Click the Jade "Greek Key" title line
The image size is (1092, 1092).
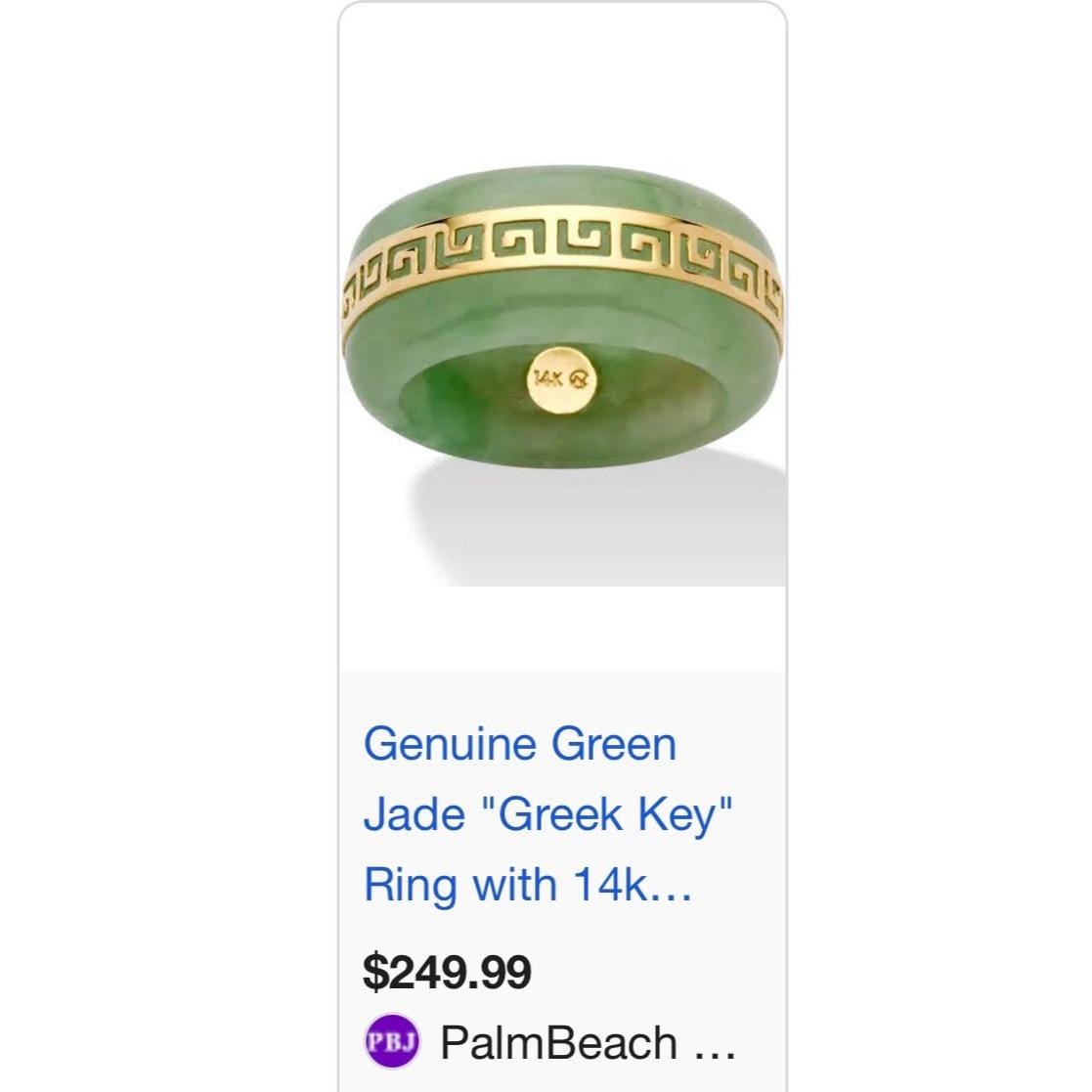[547, 813]
